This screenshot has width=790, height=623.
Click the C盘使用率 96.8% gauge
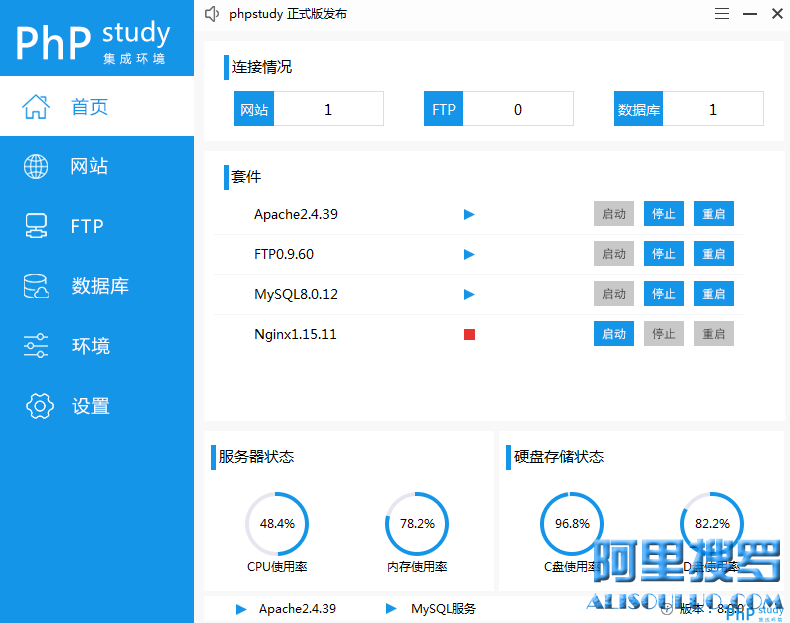pyautogui.click(x=572, y=524)
